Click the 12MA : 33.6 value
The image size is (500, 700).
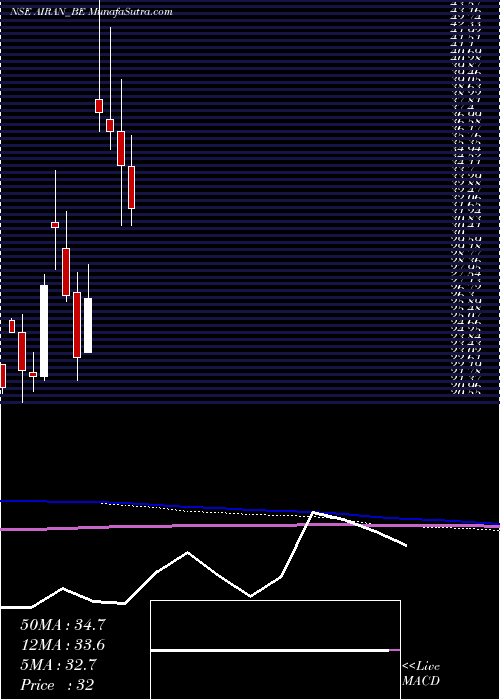(x=63, y=645)
